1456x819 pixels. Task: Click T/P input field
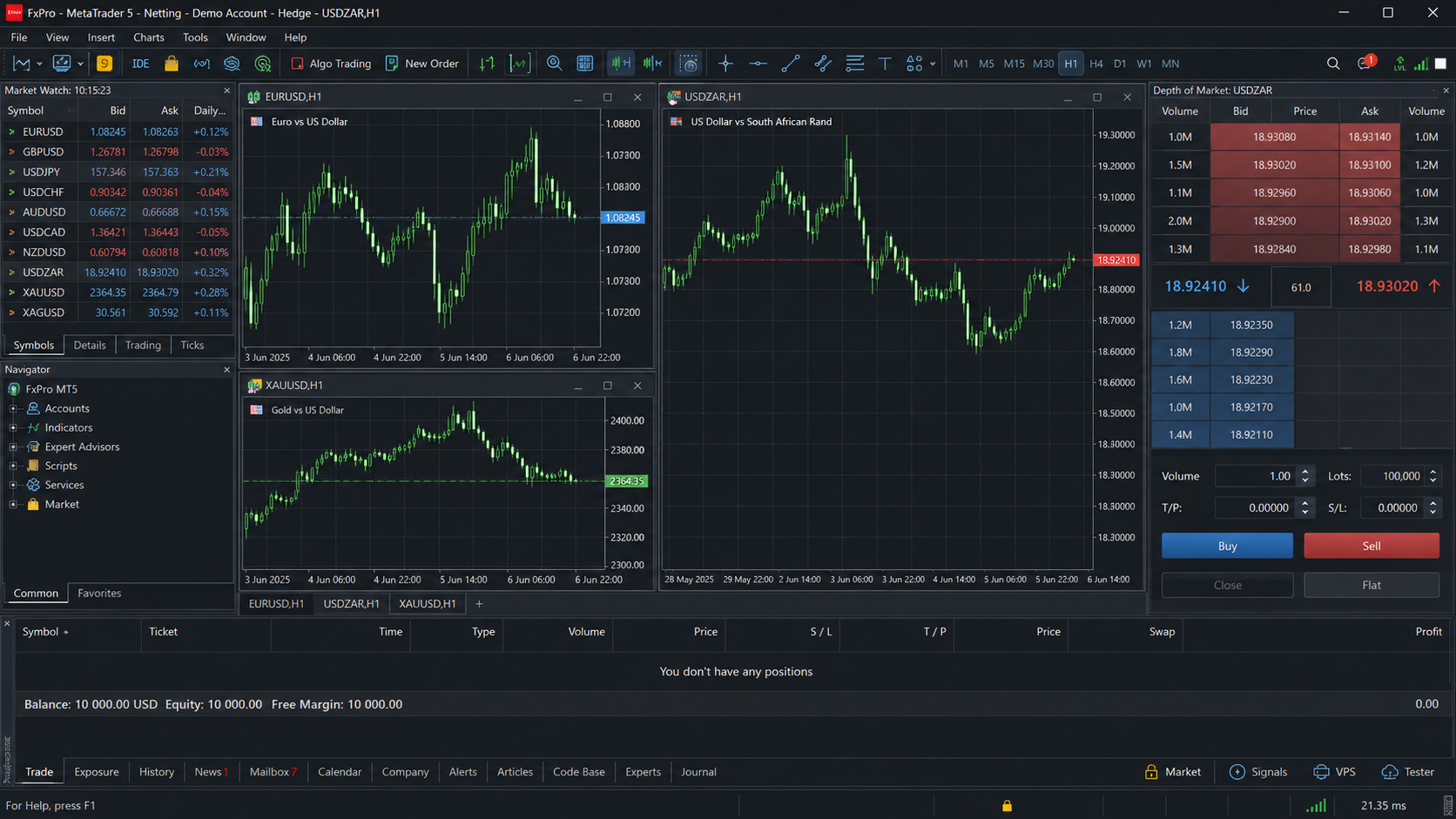1255,507
